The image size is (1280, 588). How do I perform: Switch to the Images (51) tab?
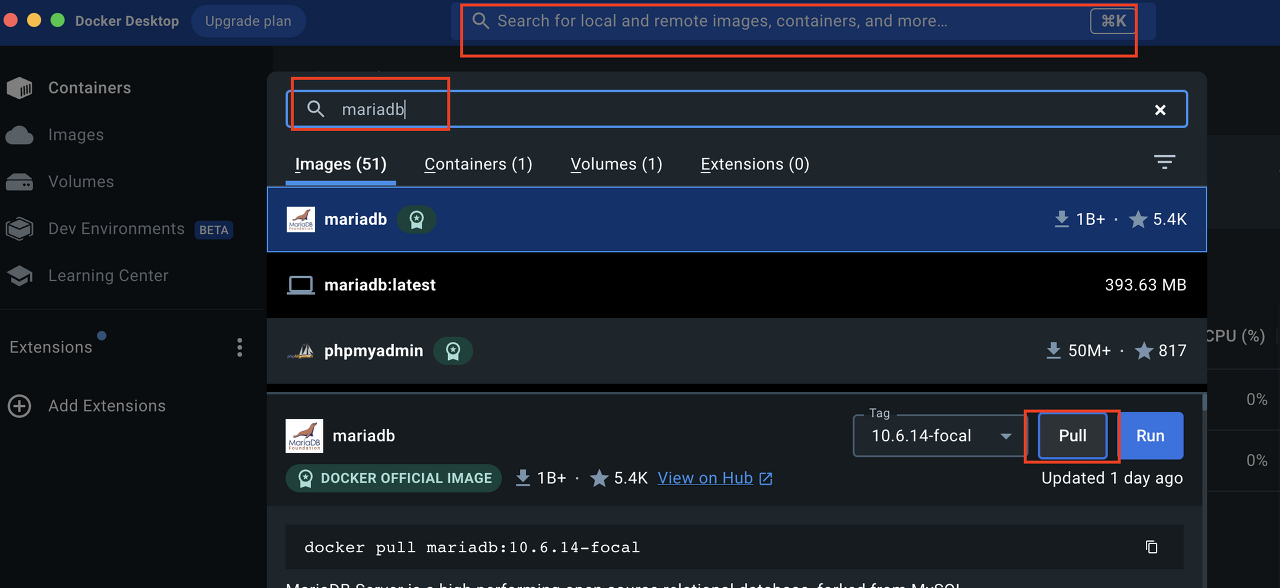tap(341, 164)
